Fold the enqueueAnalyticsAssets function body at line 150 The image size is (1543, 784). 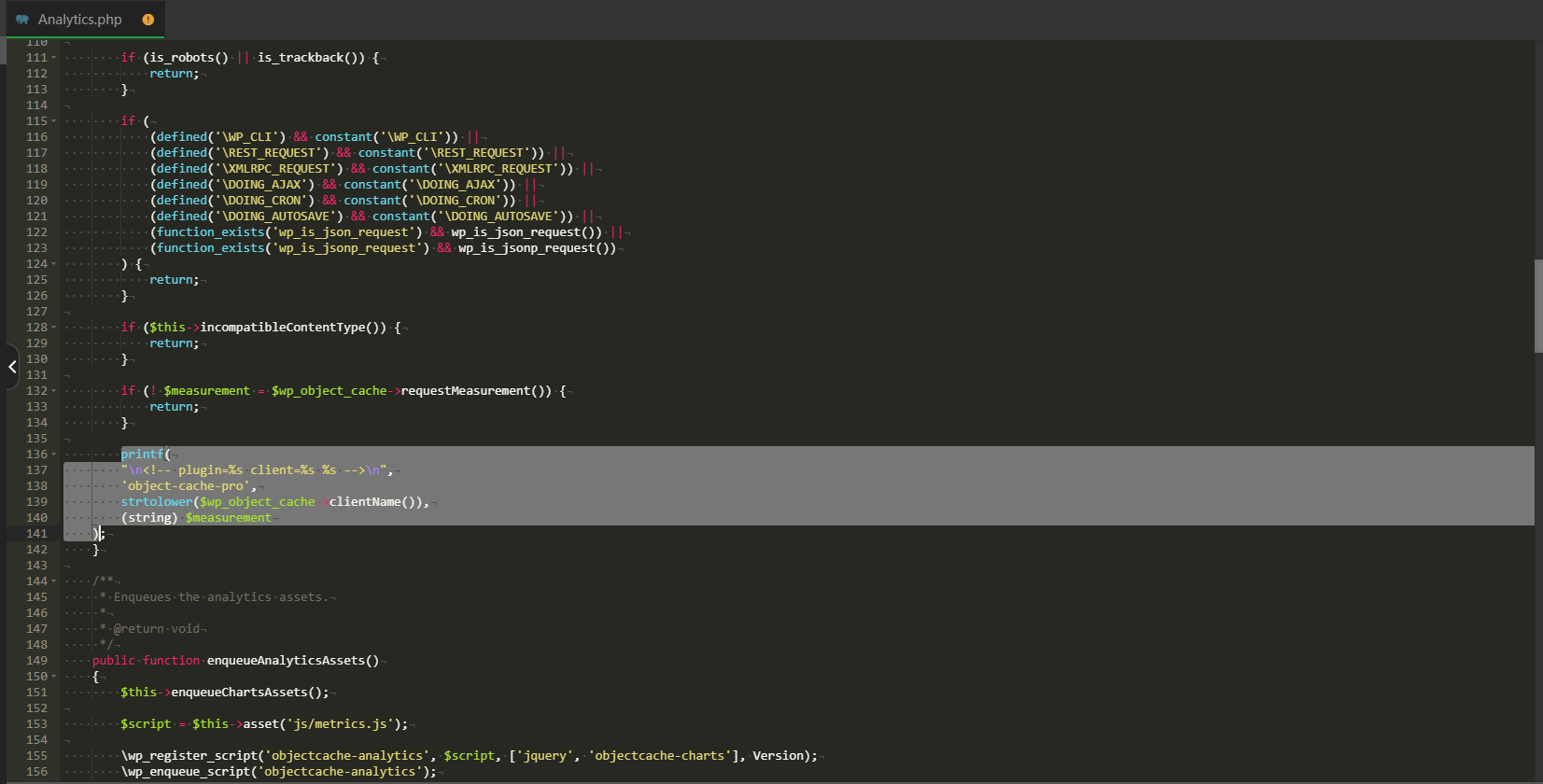point(54,677)
